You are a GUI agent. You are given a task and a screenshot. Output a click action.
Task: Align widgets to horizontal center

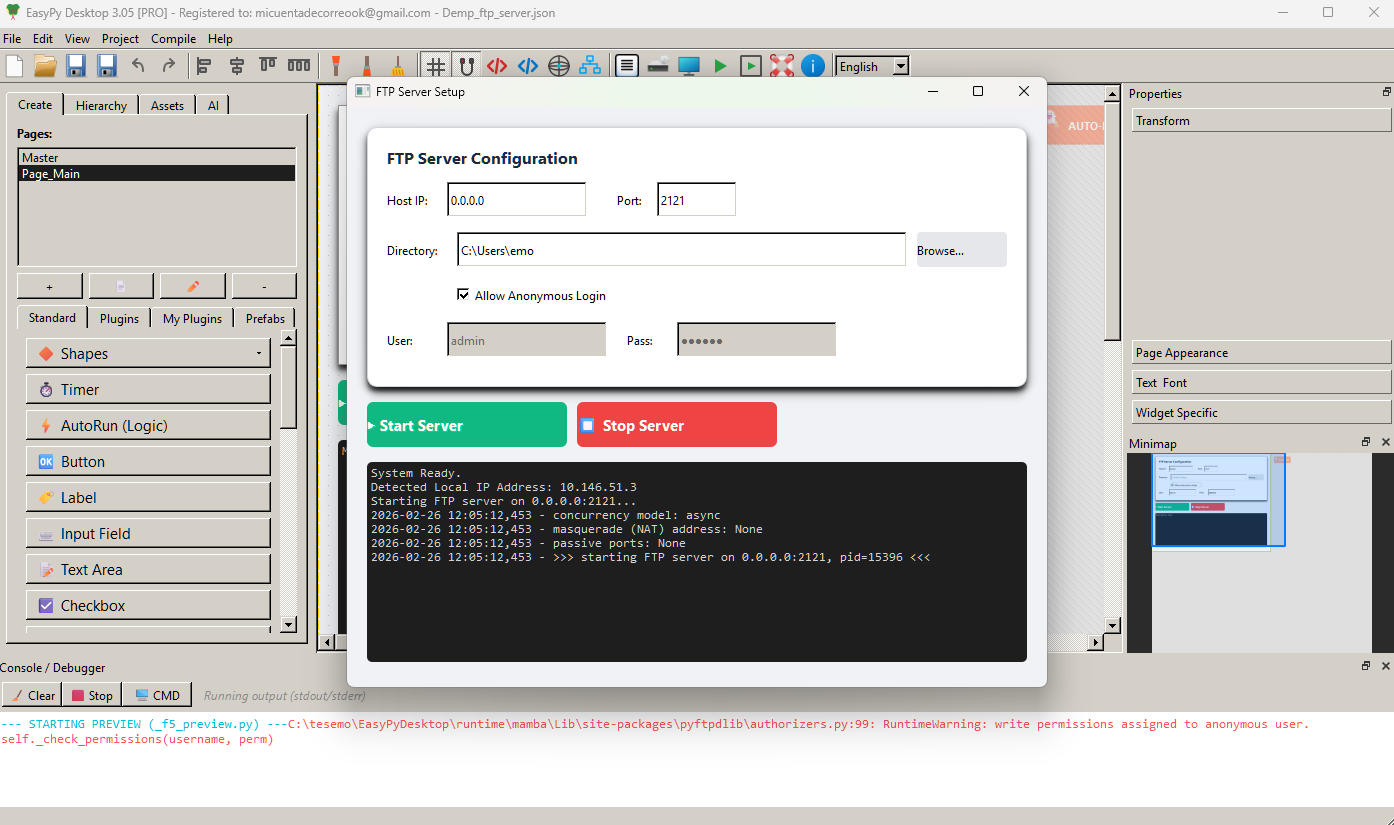pyautogui.click(x=236, y=66)
